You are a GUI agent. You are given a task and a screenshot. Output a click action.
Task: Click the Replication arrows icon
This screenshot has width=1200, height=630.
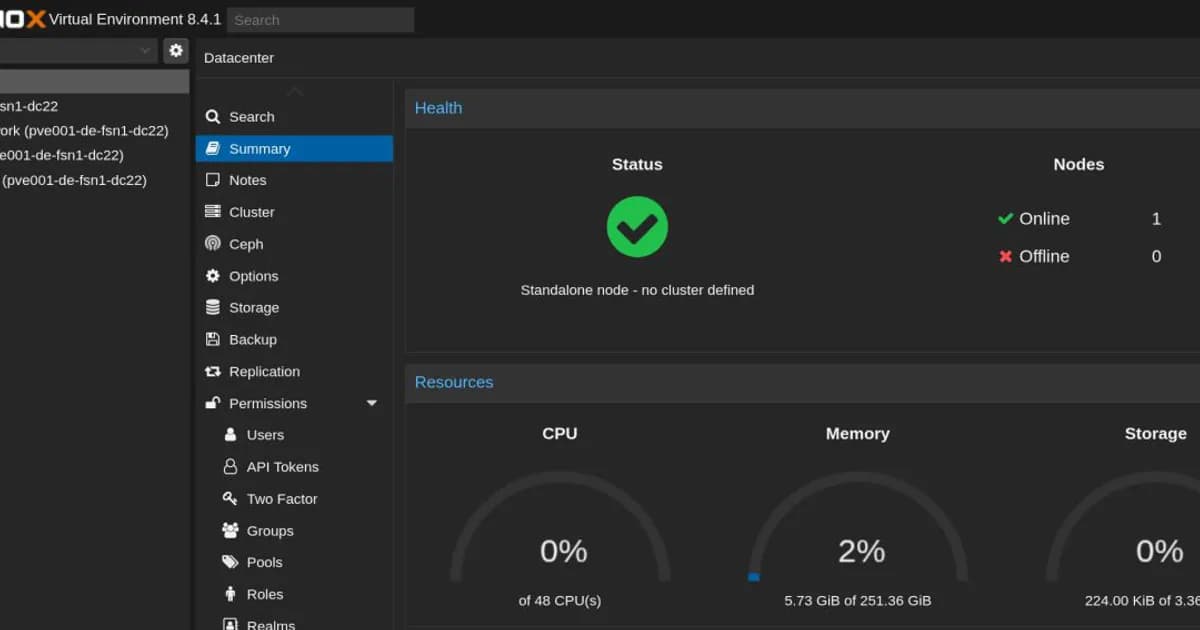(x=212, y=372)
